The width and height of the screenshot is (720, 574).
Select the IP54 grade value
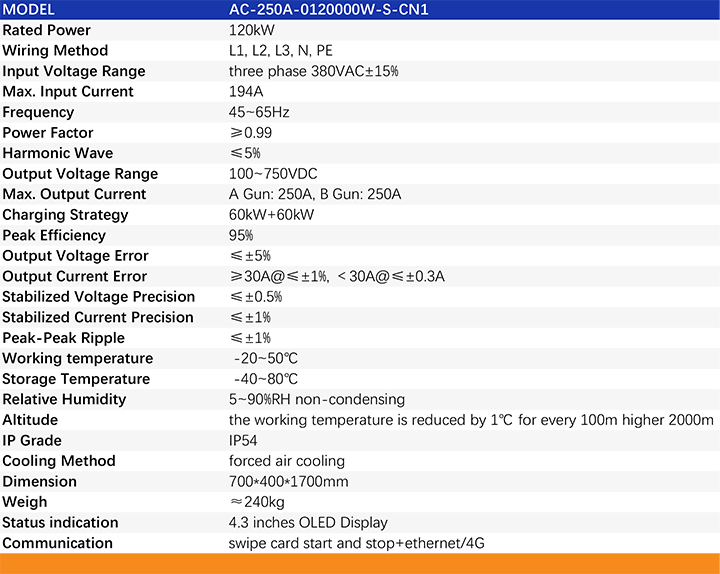(x=245, y=440)
